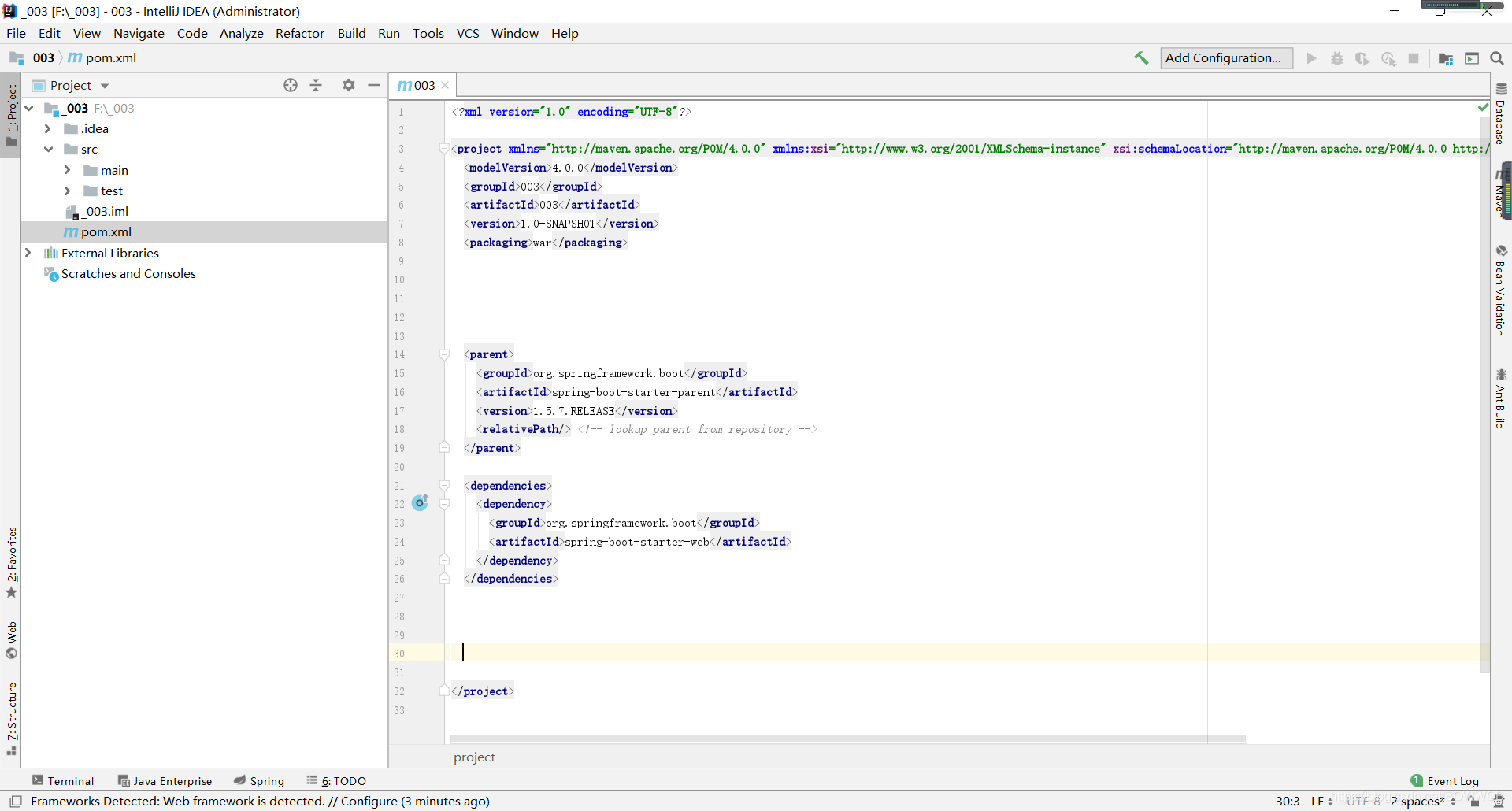Screen dimensions: 1512x811
Task: Close the 003 editor tab
Action: tap(445, 85)
